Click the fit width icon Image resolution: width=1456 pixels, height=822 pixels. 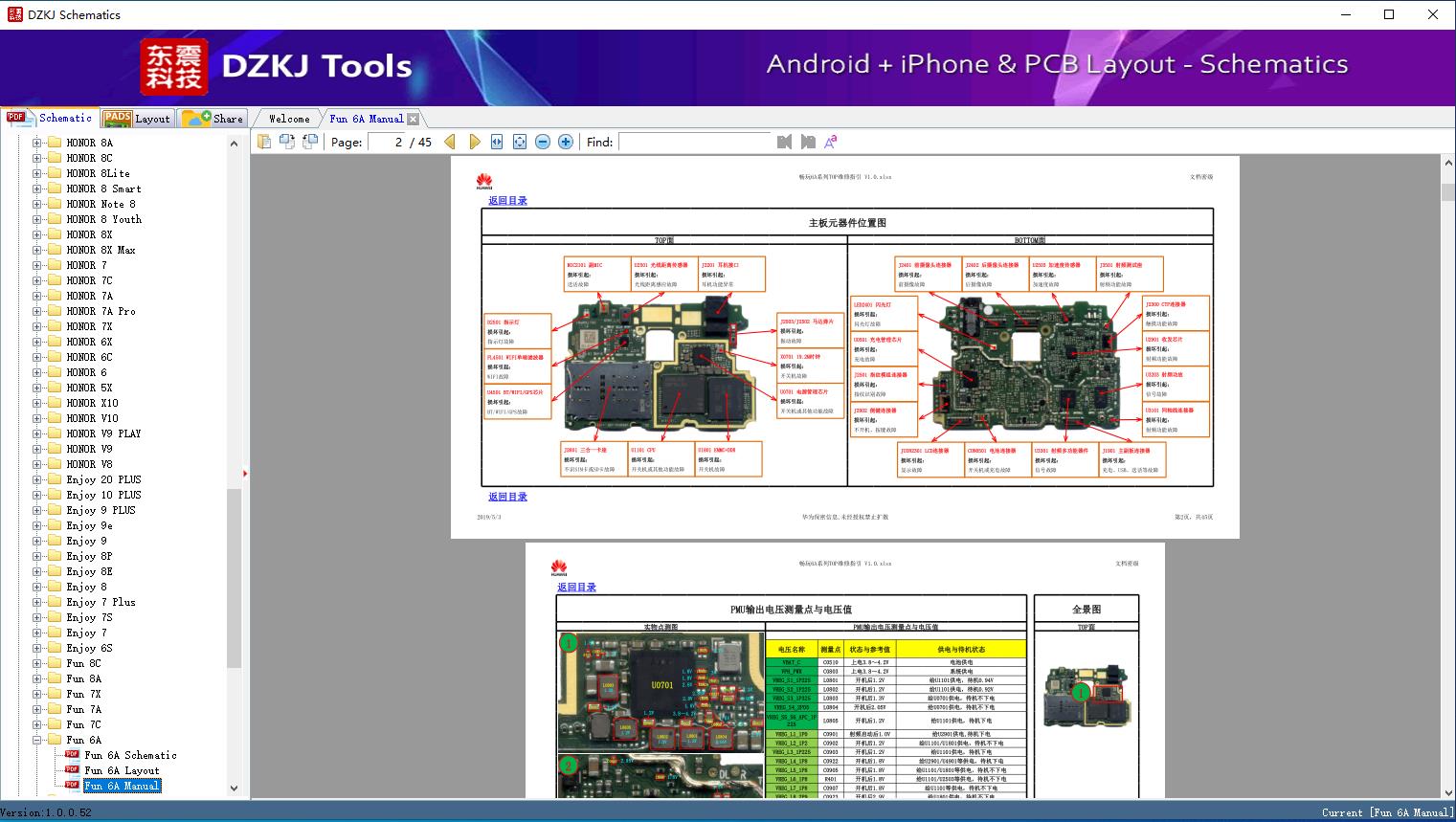497,142
